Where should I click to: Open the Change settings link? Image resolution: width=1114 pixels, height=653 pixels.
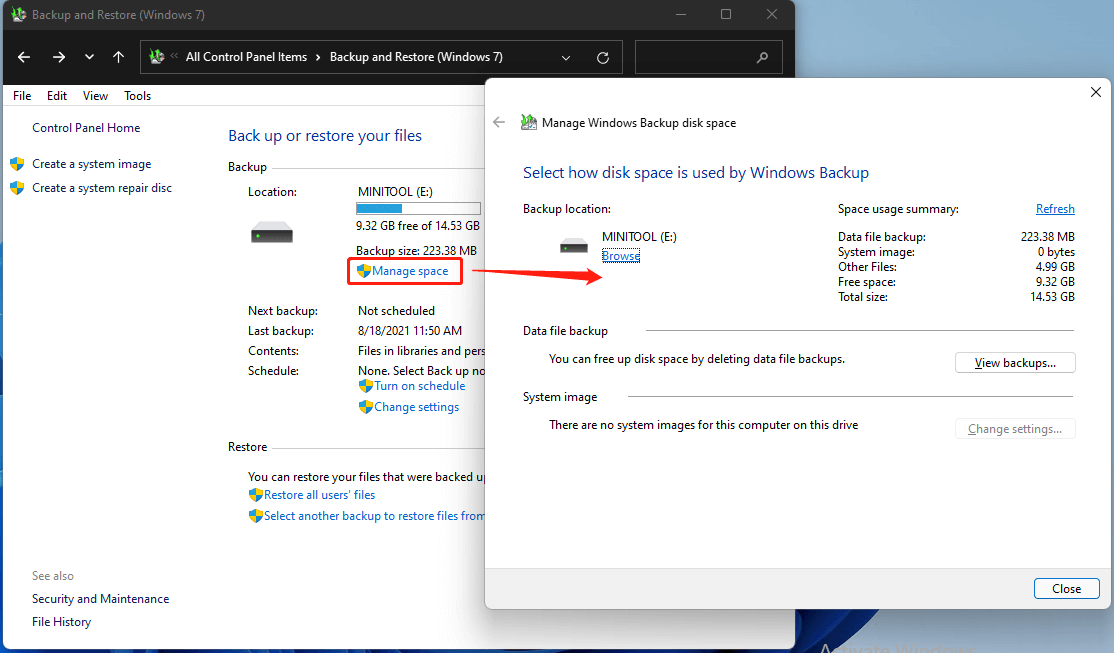[x=416, y=407]
